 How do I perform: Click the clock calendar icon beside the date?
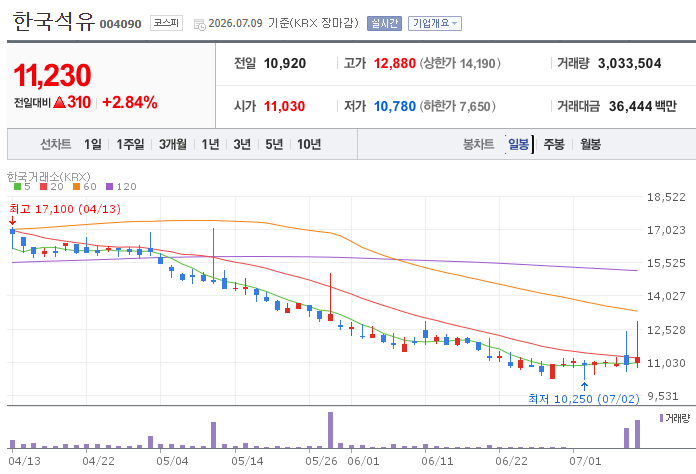point(199,24)
